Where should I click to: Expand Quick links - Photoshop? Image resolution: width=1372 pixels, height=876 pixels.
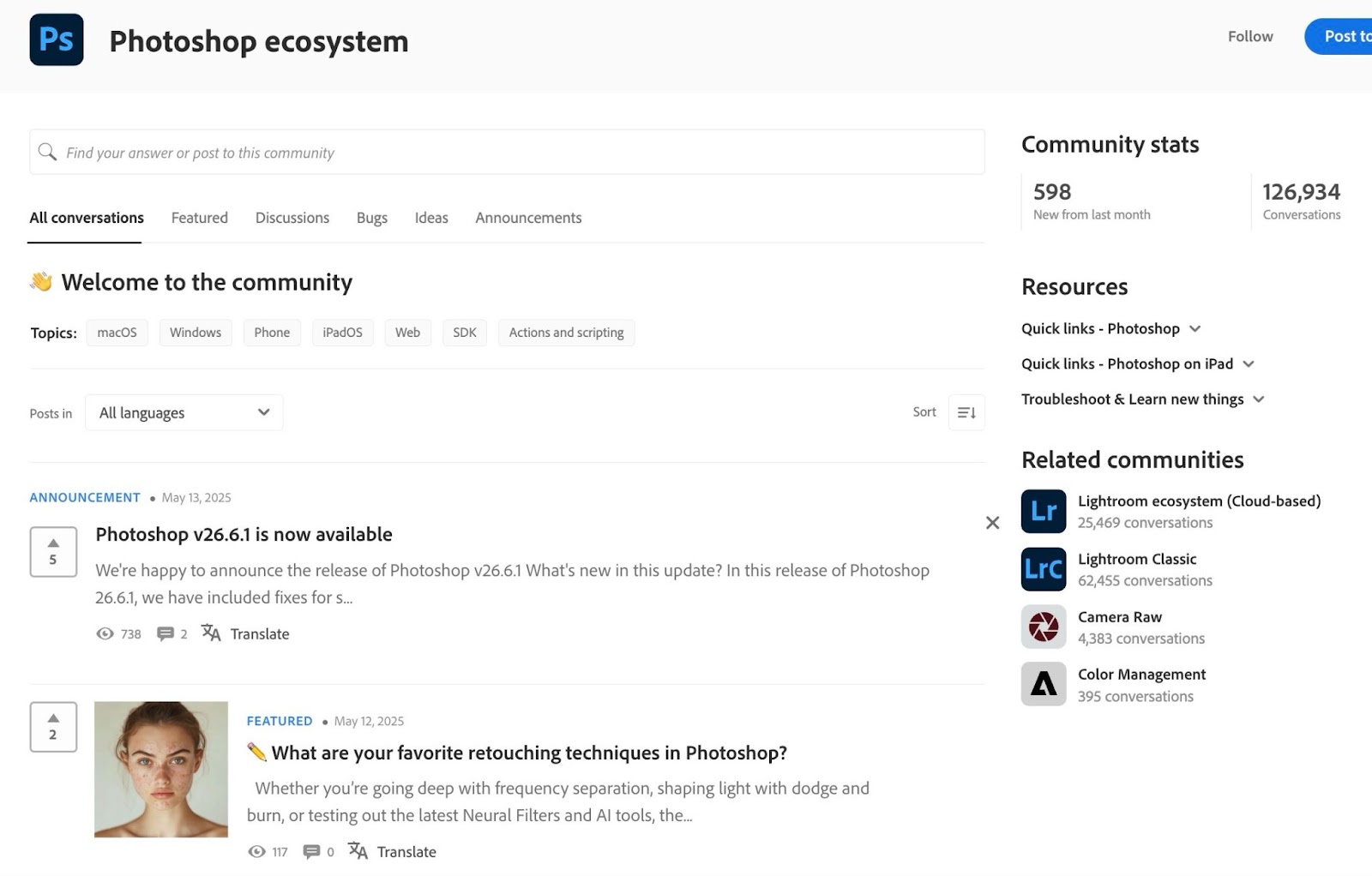1111,328
